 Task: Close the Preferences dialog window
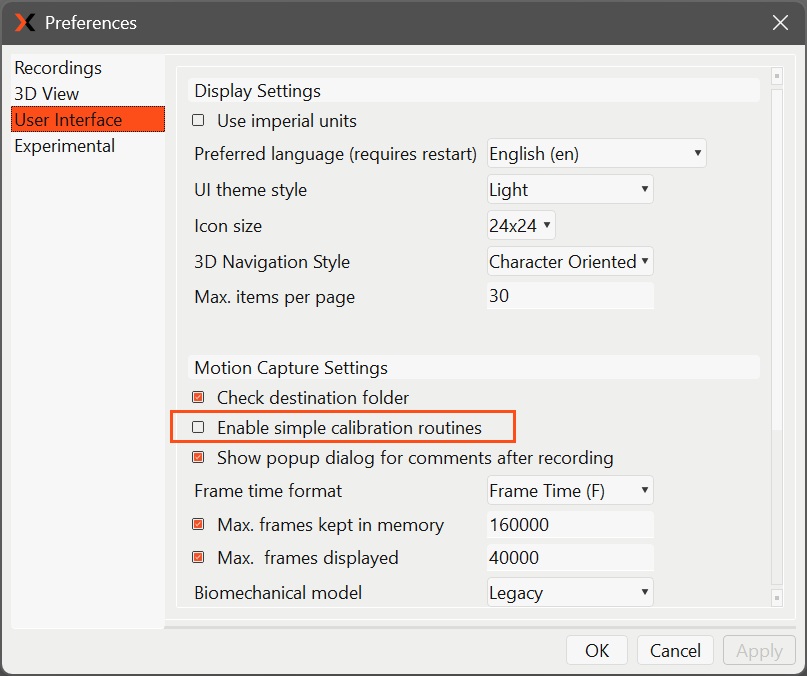coord(781,22)
